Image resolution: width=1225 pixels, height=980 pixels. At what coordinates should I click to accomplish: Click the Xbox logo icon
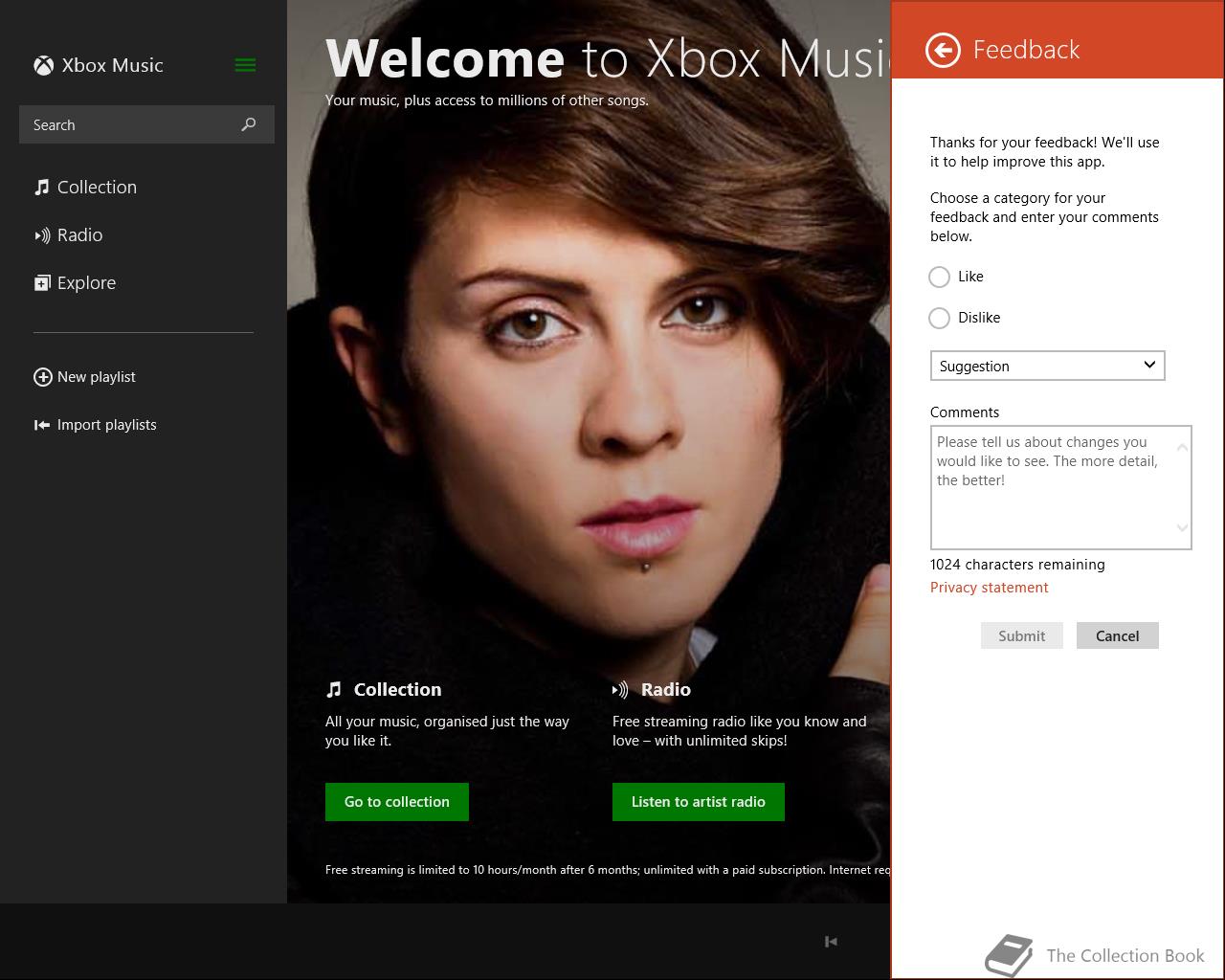pos(43,65)
